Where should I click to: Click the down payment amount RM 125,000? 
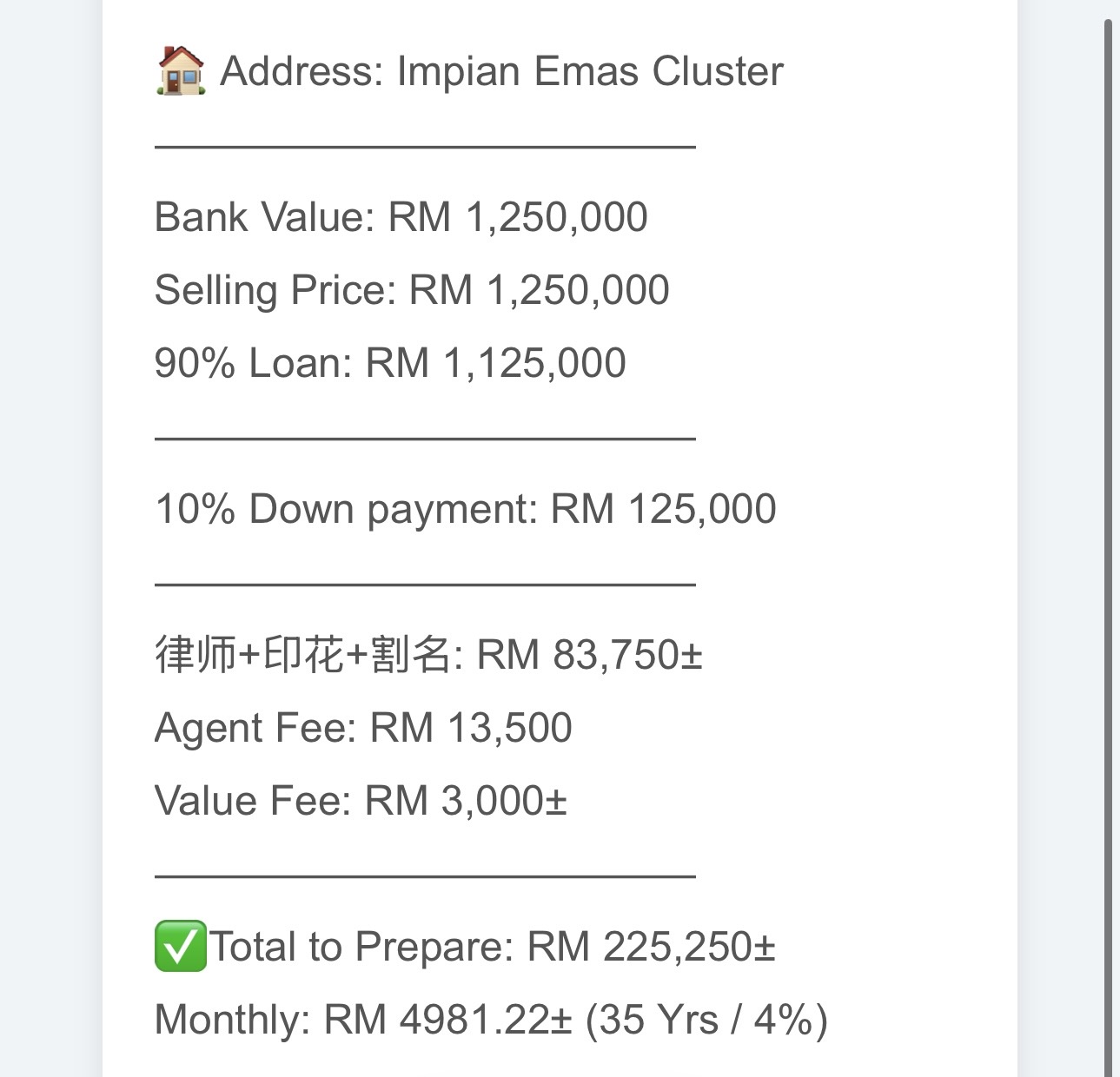(663, 509)
